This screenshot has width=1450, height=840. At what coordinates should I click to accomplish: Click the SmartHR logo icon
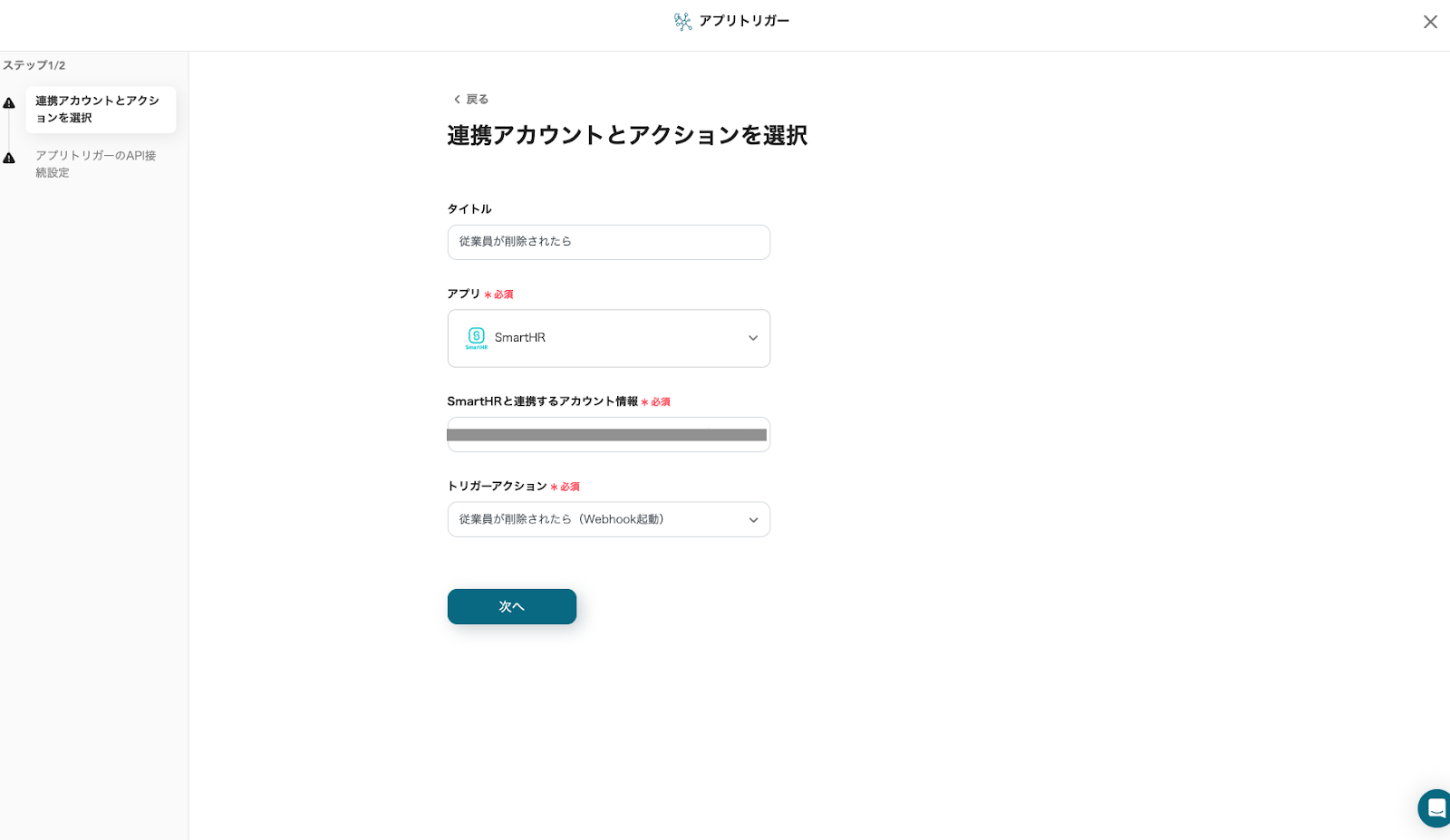pyautogui.click(x=476, y=338)
